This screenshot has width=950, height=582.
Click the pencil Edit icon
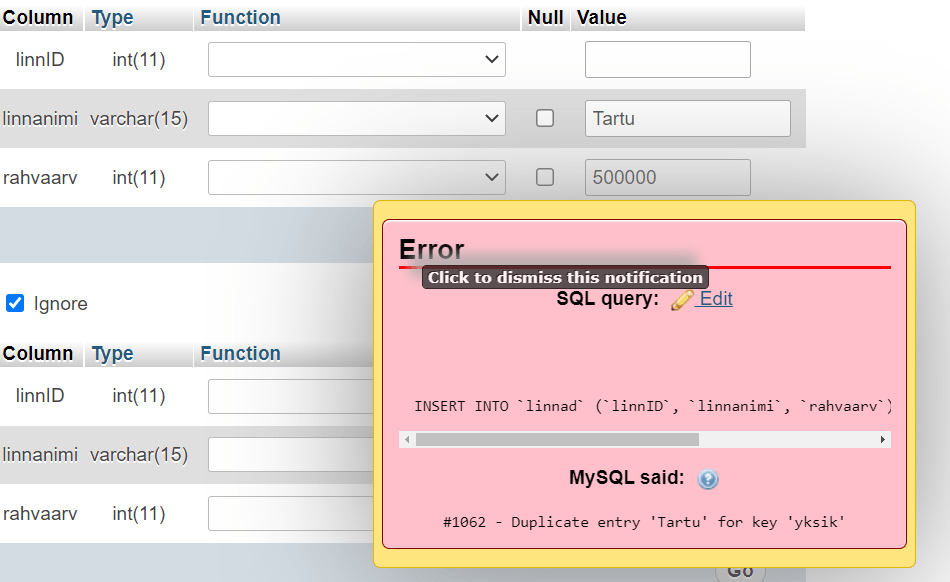point(682,299)
